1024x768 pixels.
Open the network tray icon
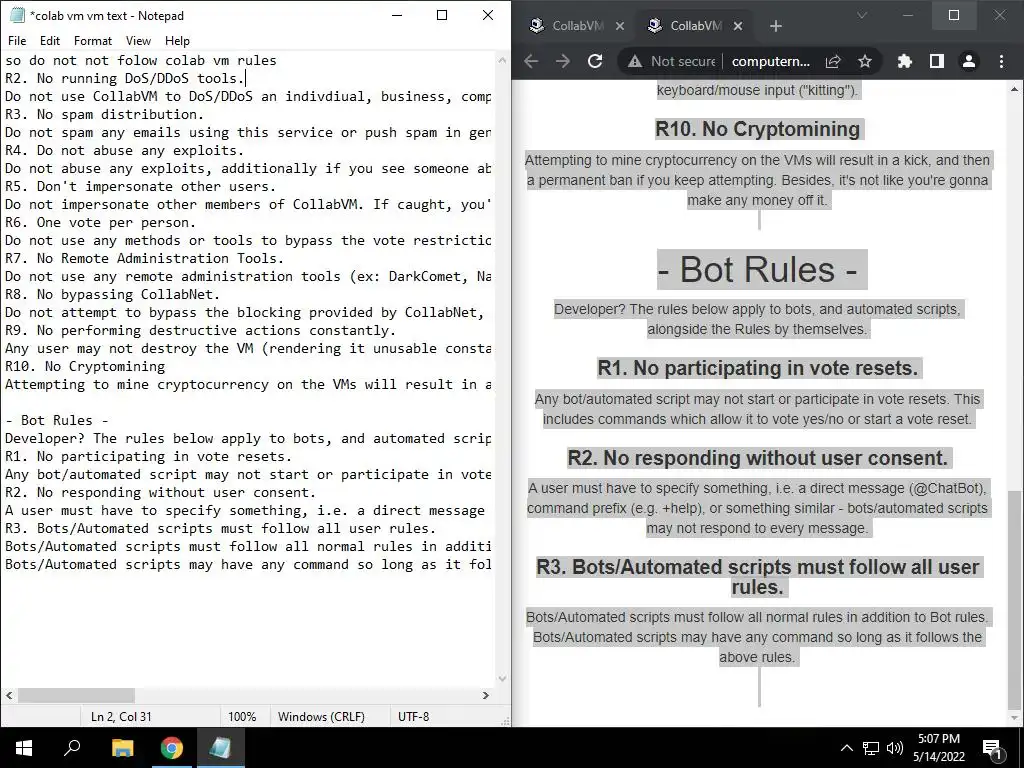pos(871,748)
